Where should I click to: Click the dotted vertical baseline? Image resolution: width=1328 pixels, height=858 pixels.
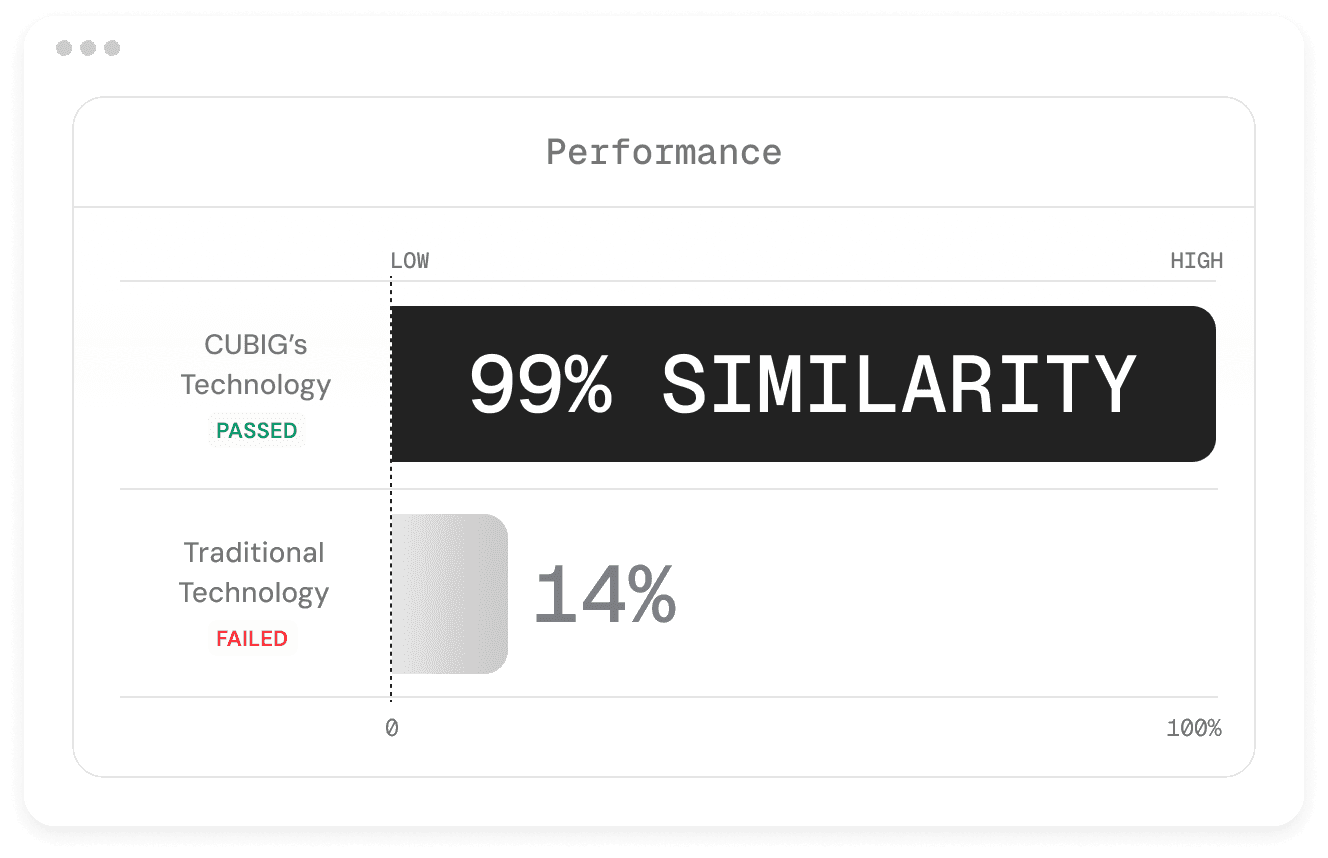click(390, 488)
